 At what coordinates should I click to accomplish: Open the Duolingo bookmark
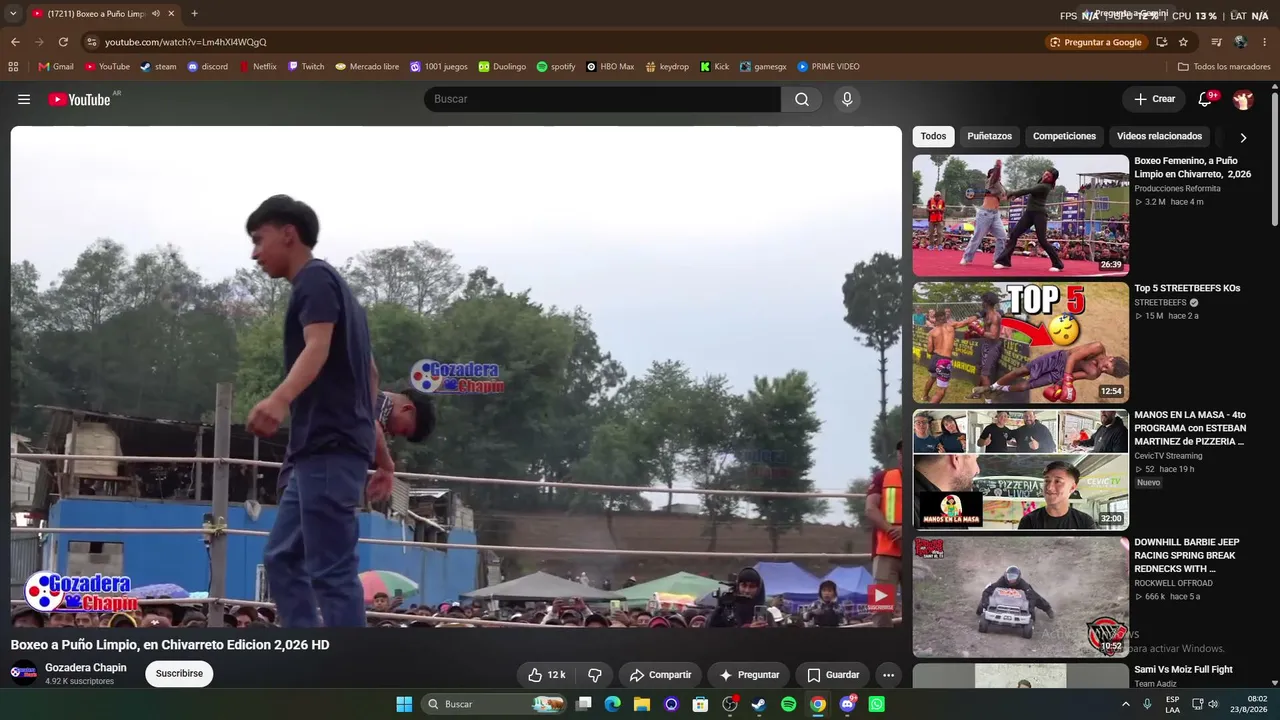tap(502, 67)
